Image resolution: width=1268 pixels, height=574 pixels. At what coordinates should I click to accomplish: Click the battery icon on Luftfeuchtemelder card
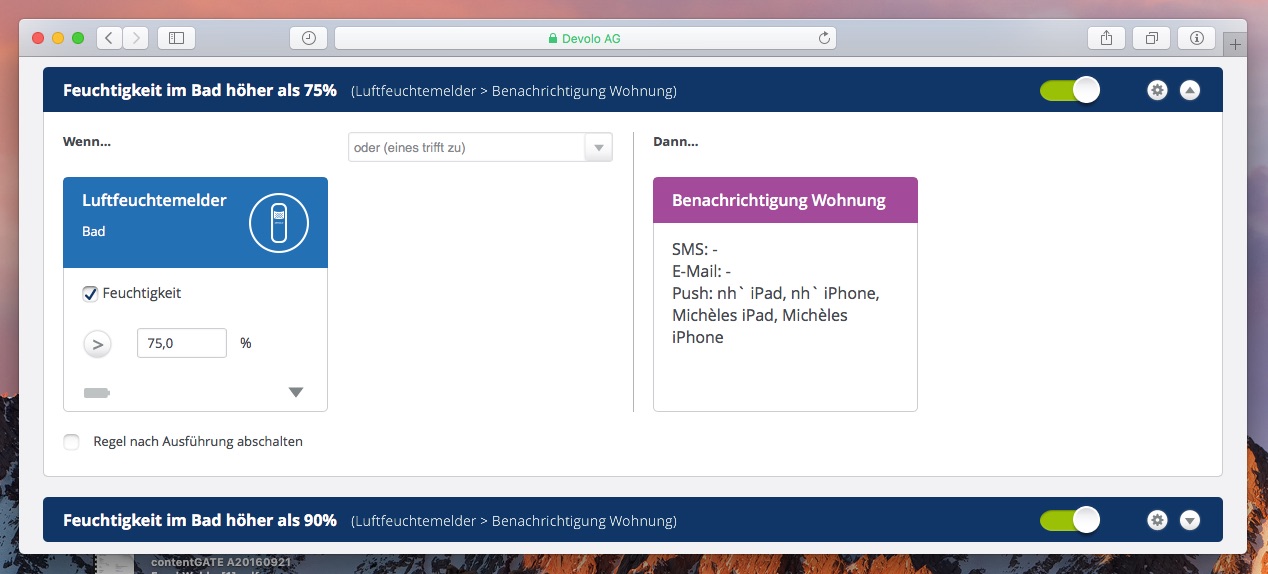[x=97, y=393]
